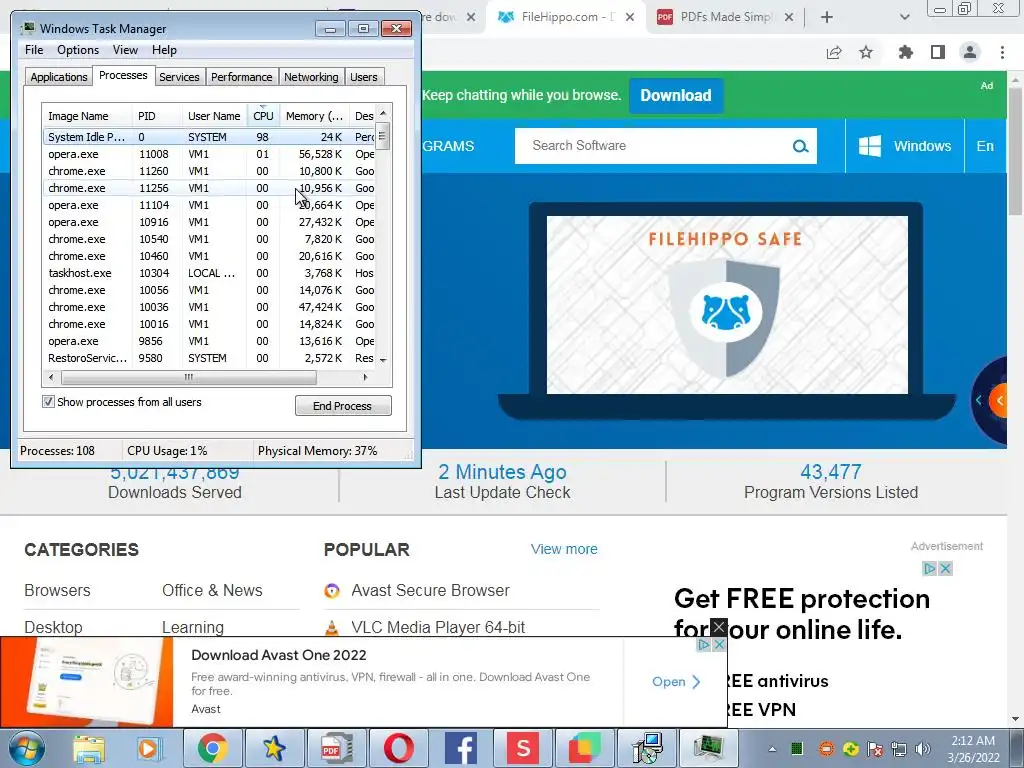Open the colored squares app on taskbar

pos(584,748)
